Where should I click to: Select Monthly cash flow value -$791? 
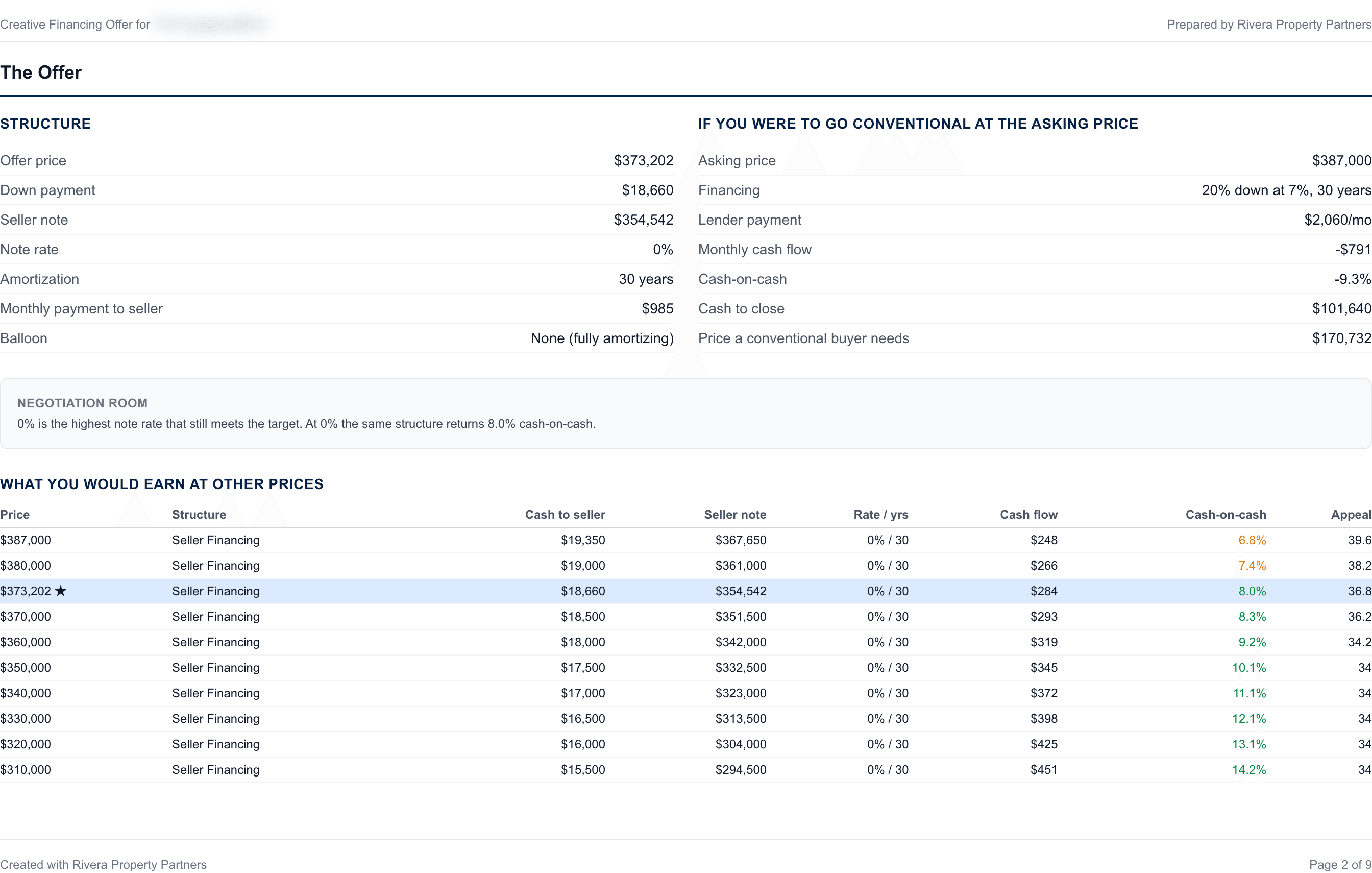1353,250
